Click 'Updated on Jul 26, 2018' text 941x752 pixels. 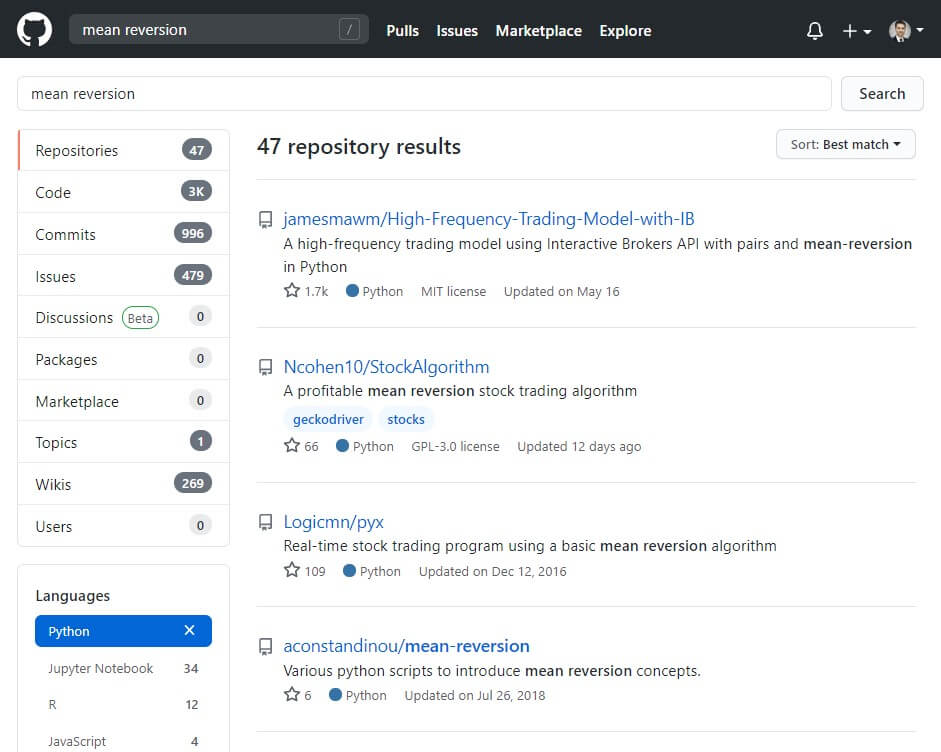(475, 696)
